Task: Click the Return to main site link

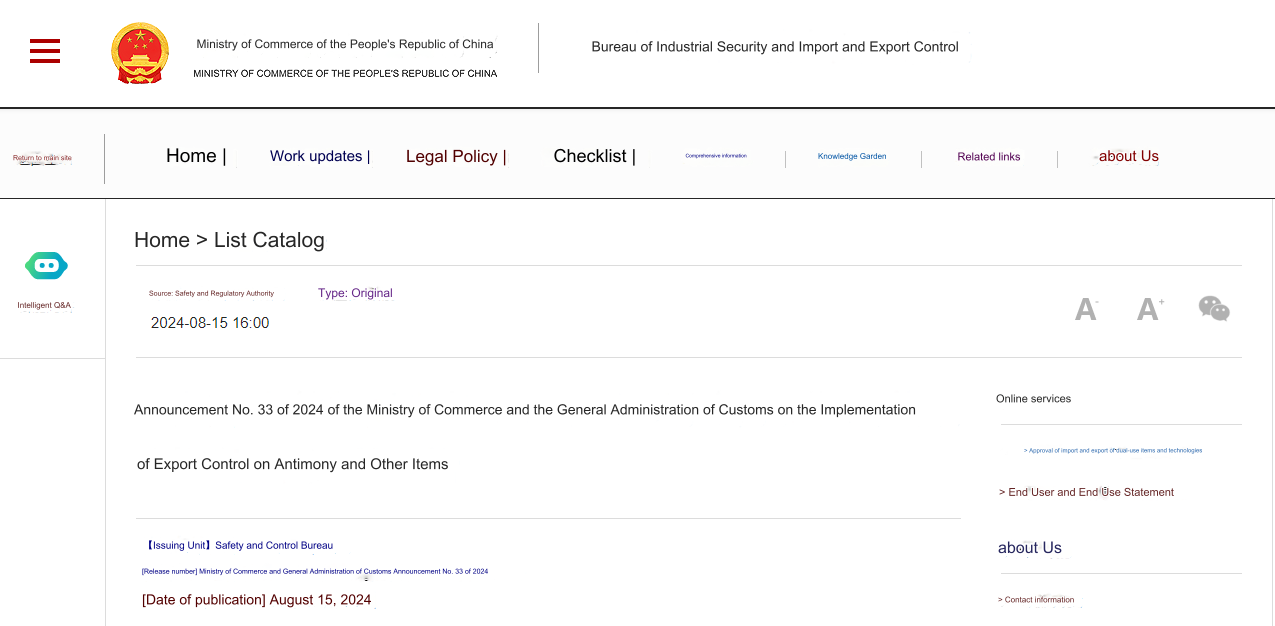Action: point(42,158)
